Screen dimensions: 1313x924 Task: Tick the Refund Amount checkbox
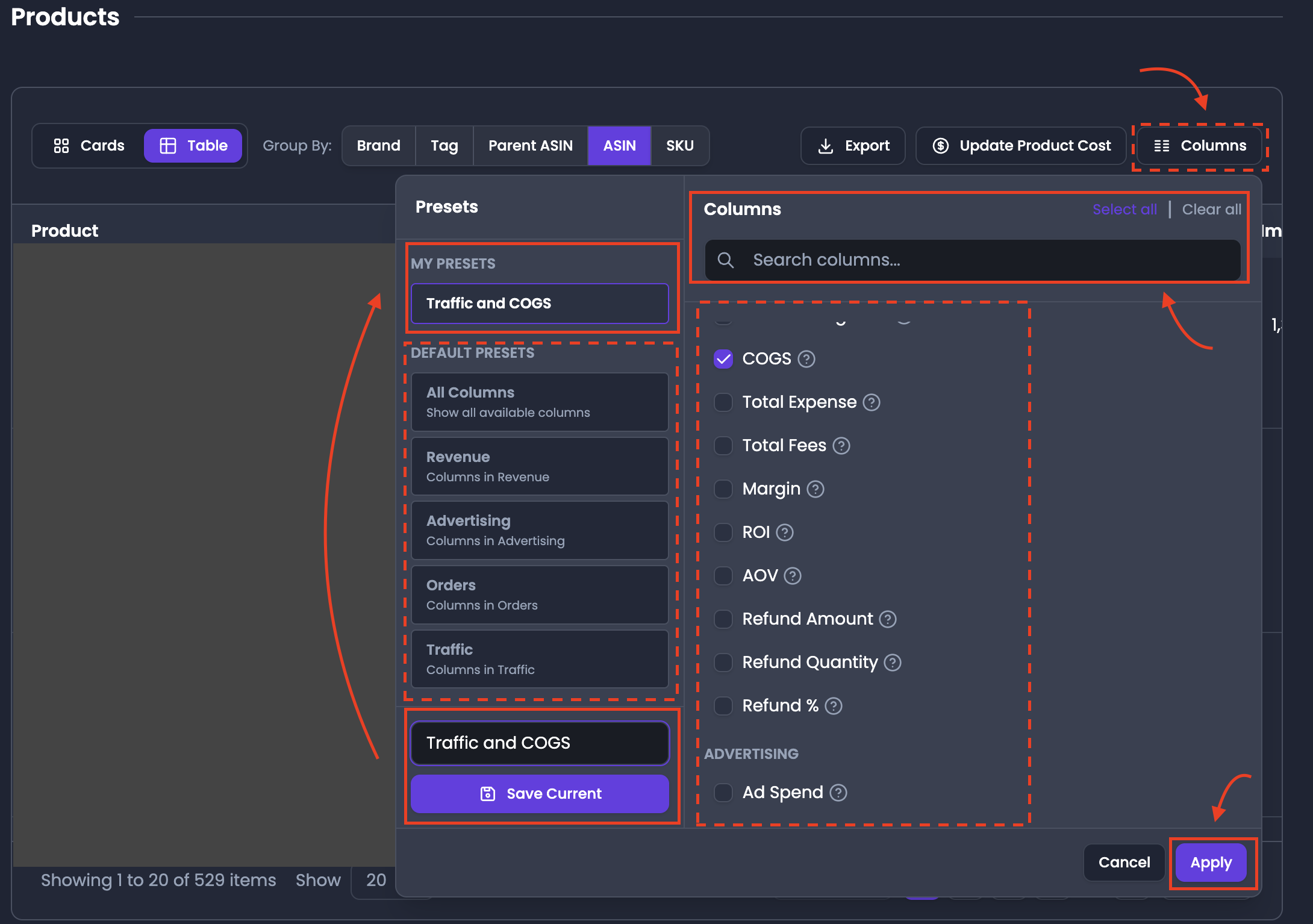coord(723,619)
